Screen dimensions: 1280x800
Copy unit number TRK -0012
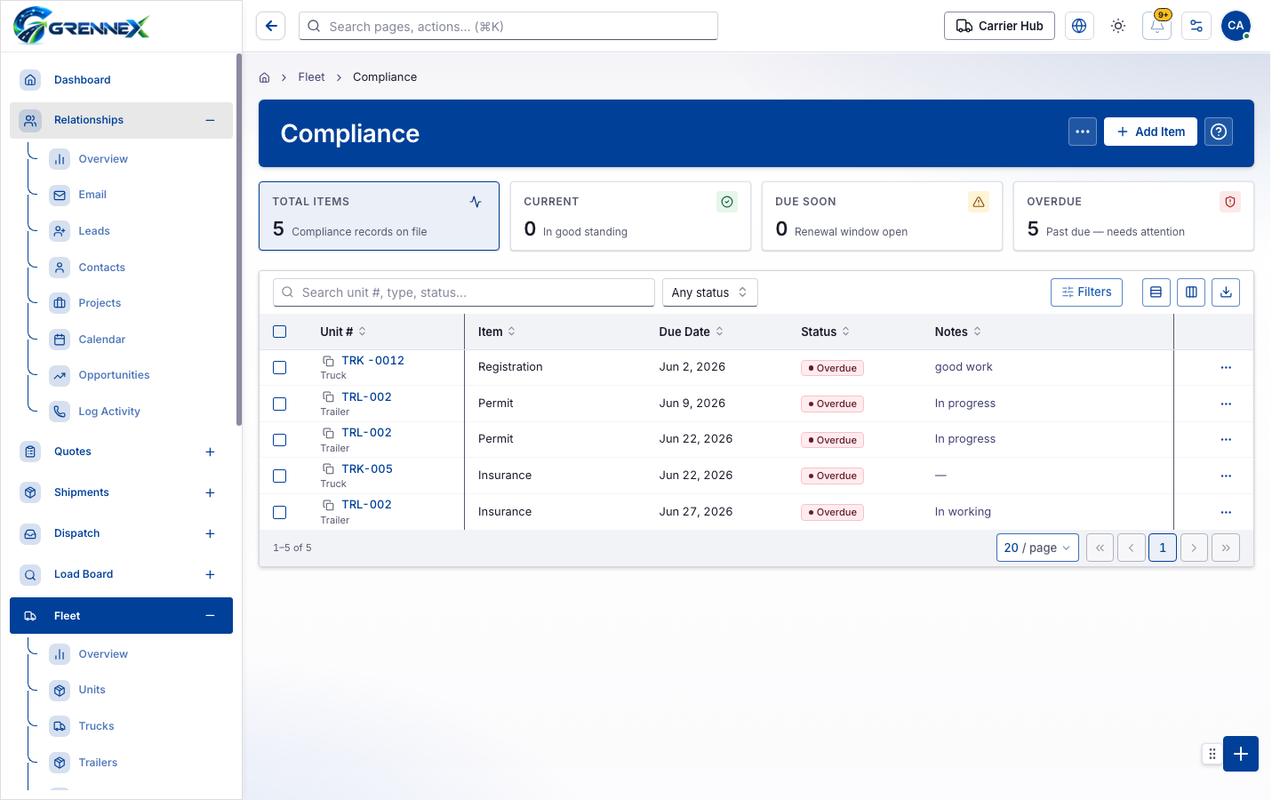click(x=328, y=361)
